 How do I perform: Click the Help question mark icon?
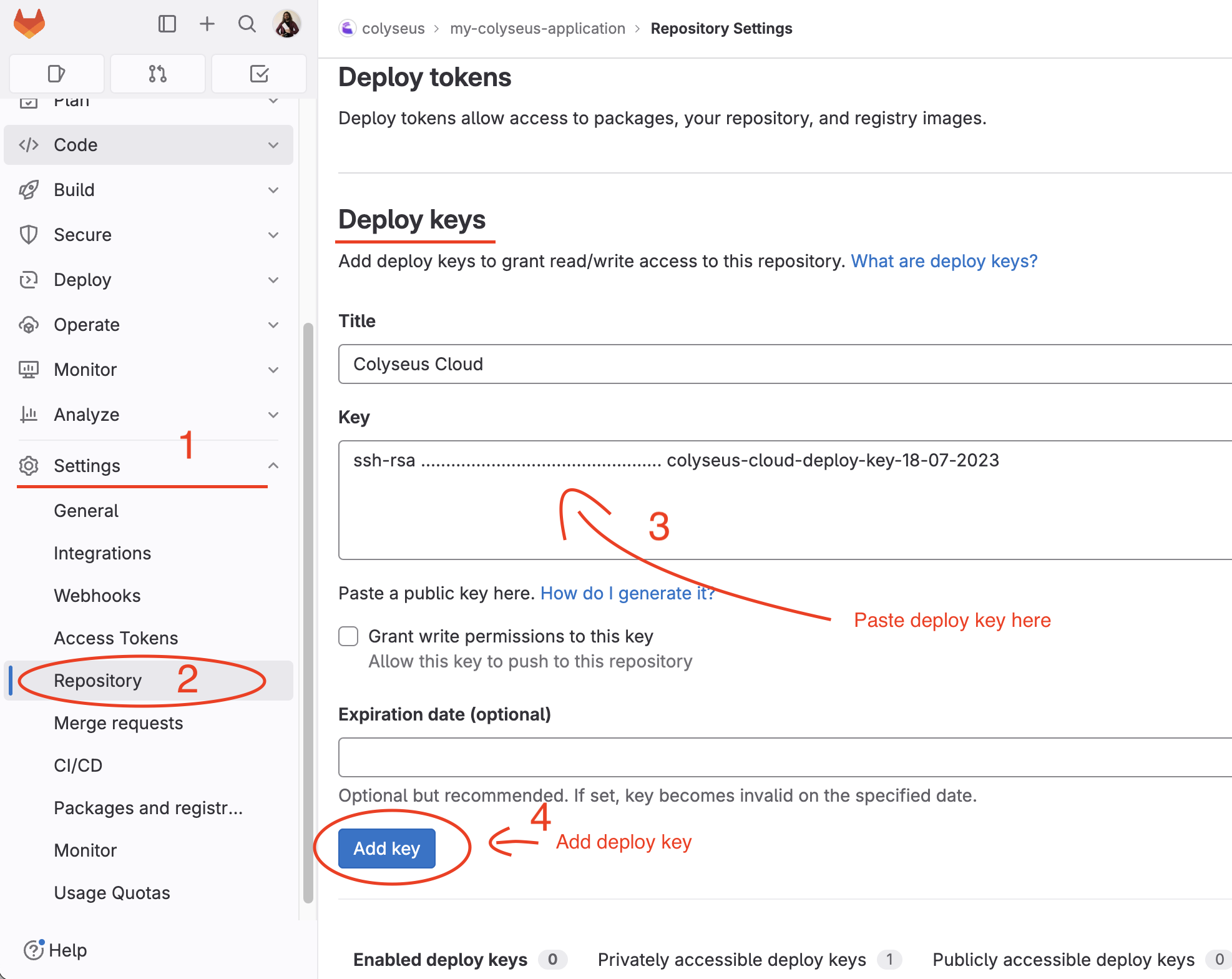click(x=34, y=950)
